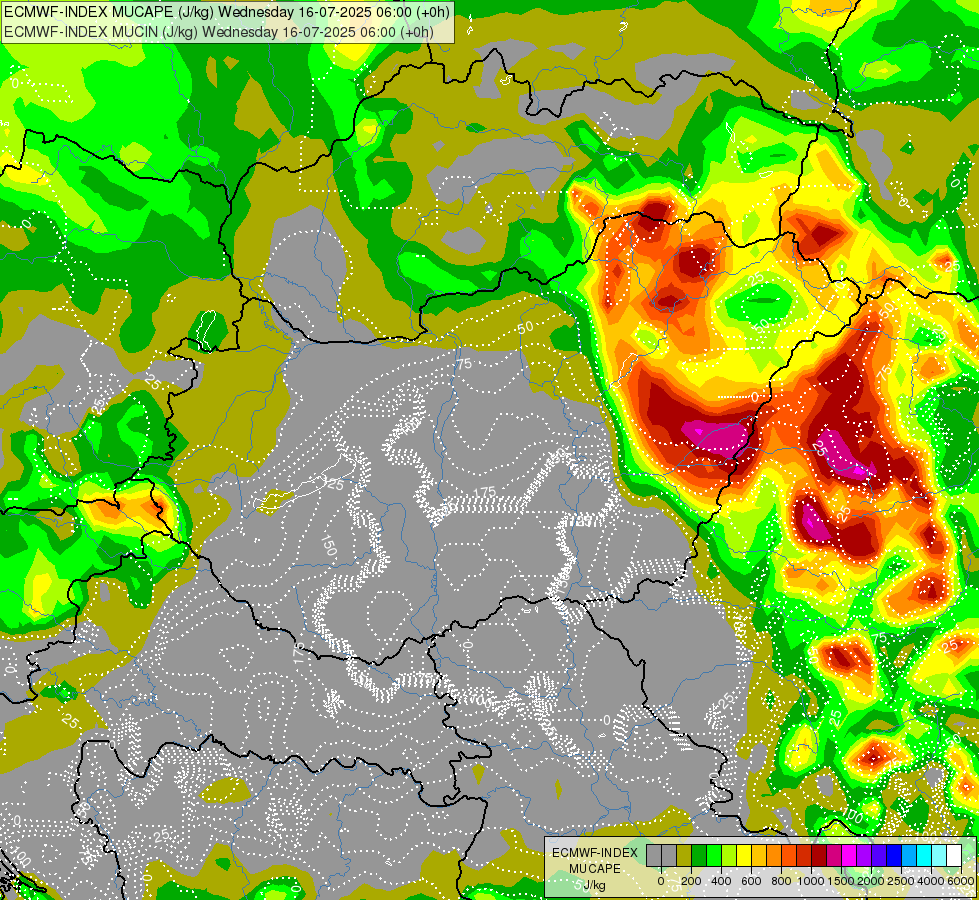Image resolution: width=979 pixels, height=900 pixels.
Task: Click the legend value 2500
Action: coord(901,881)
